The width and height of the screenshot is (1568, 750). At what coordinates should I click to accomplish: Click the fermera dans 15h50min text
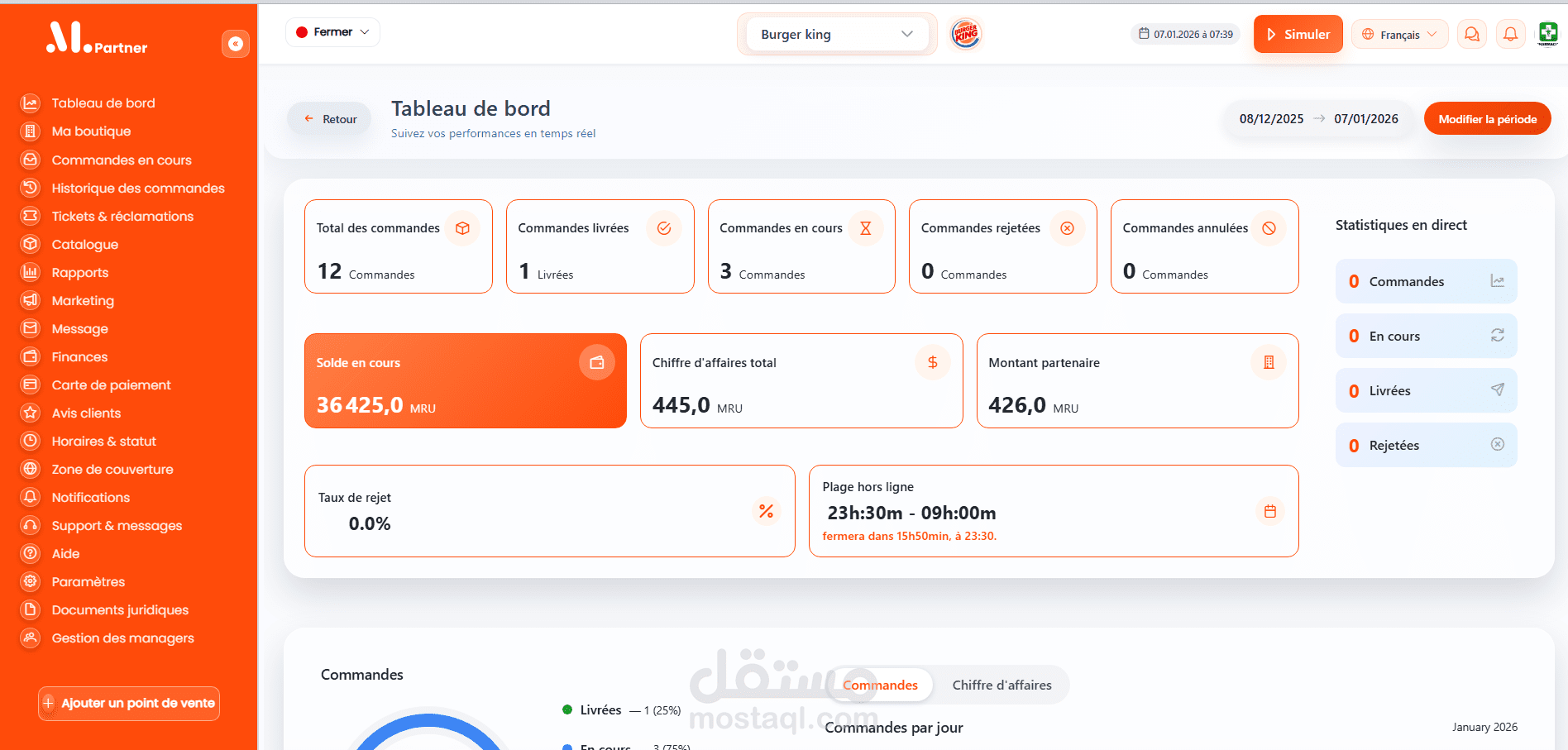point(909,536)
